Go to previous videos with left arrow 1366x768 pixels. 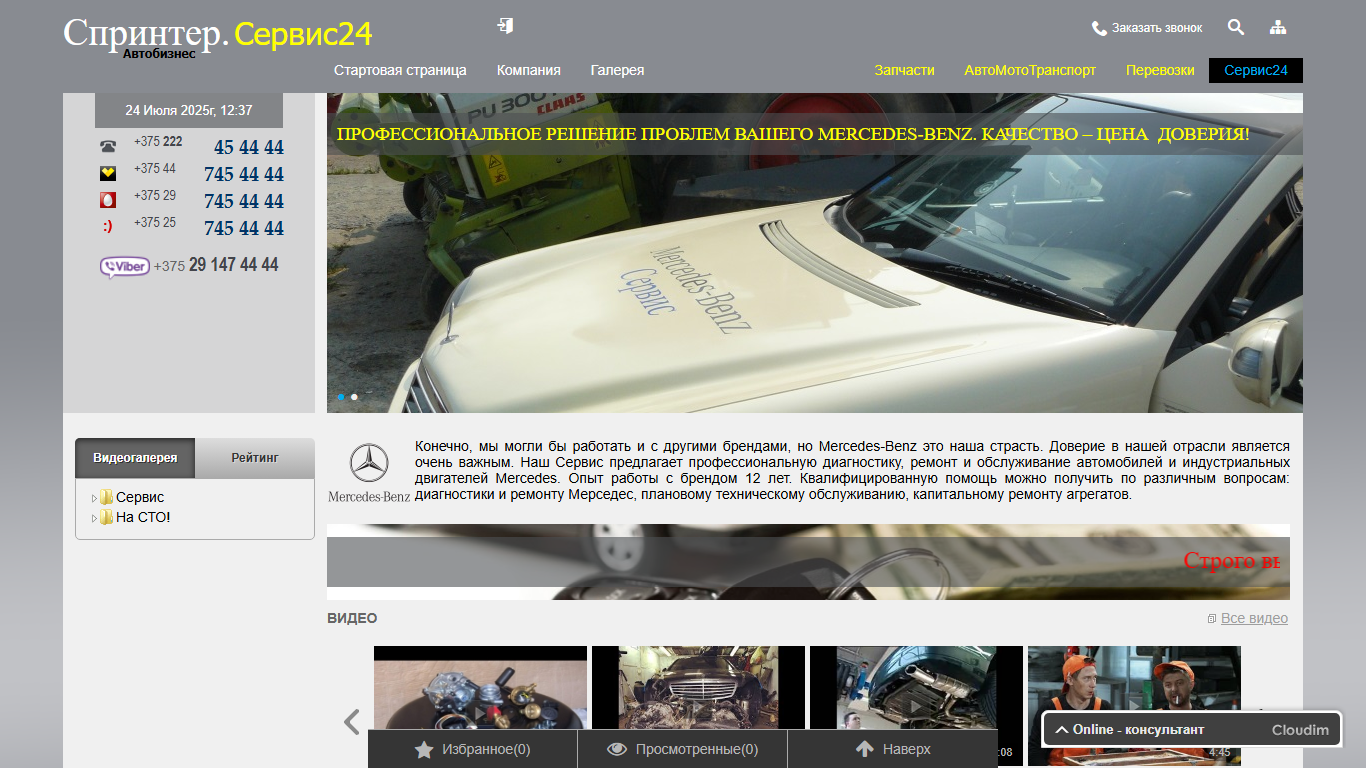tap(351, 722)
